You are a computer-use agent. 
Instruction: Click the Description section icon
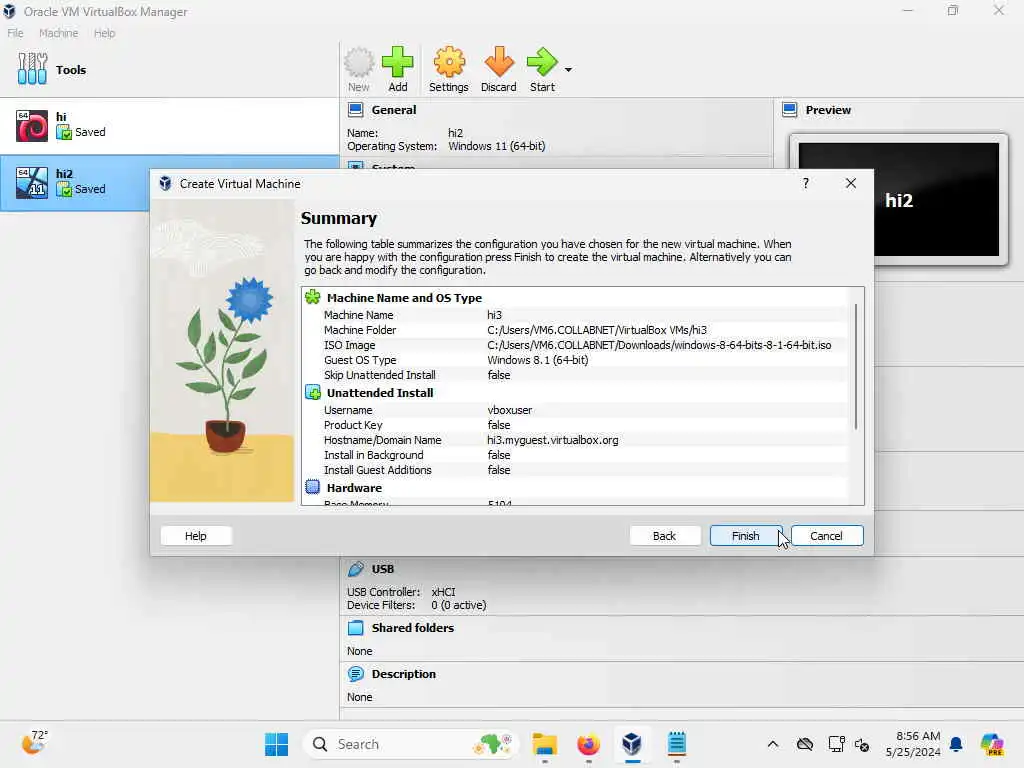(x=355, y=673)
